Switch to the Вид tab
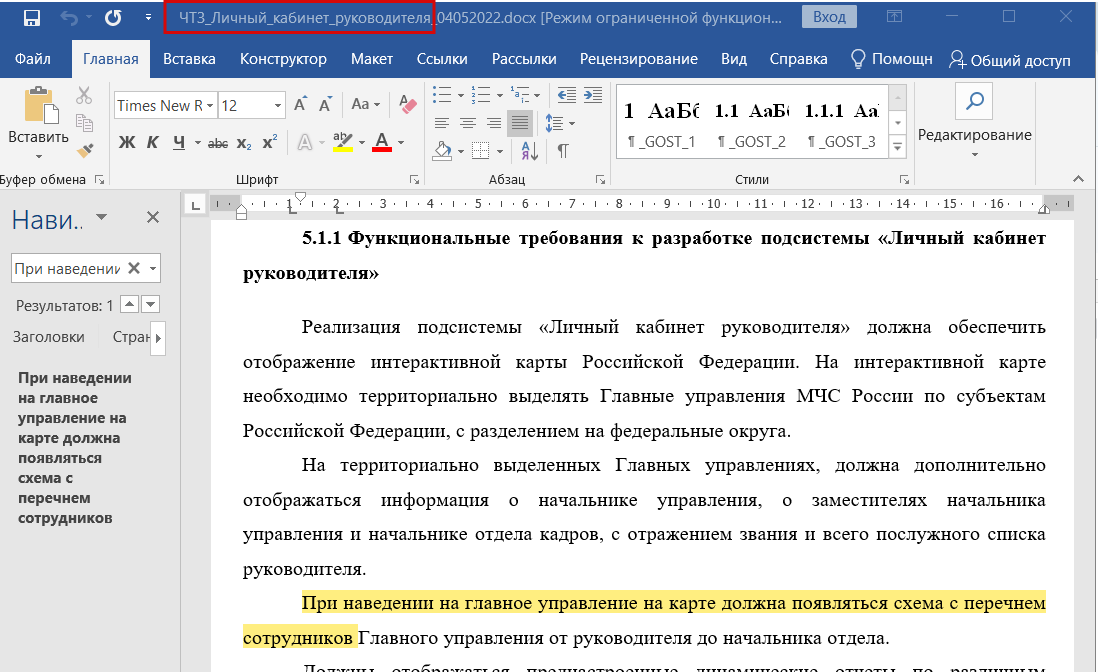1098x672 pixels. [734, 59]
